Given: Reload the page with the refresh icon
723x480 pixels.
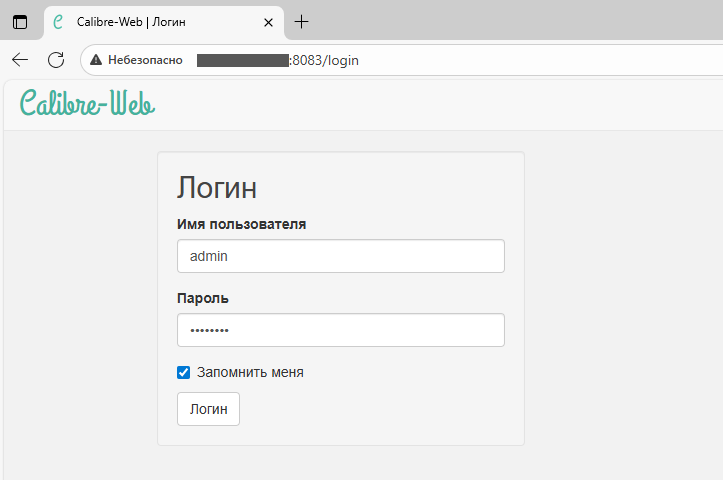Looking at the screenshot, I should [56, 60].
